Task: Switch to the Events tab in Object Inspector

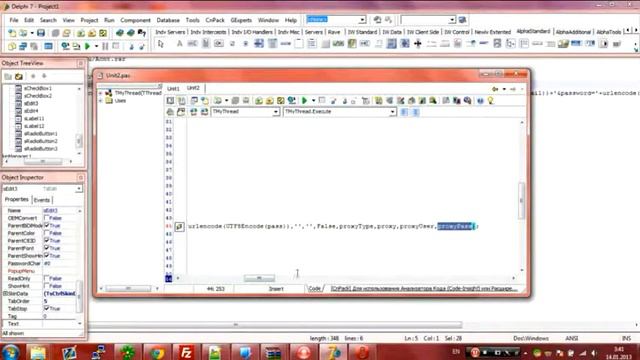Action: click(41, 200)
